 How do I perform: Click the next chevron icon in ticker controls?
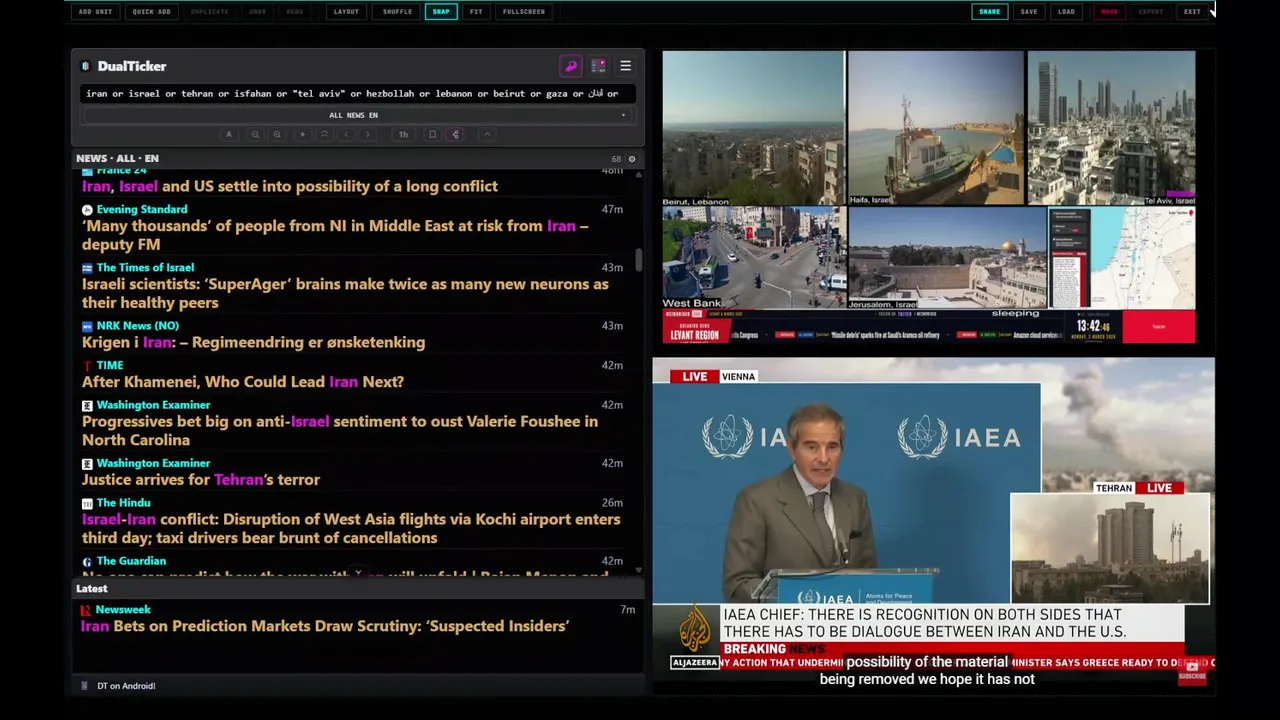coord(368,134)
